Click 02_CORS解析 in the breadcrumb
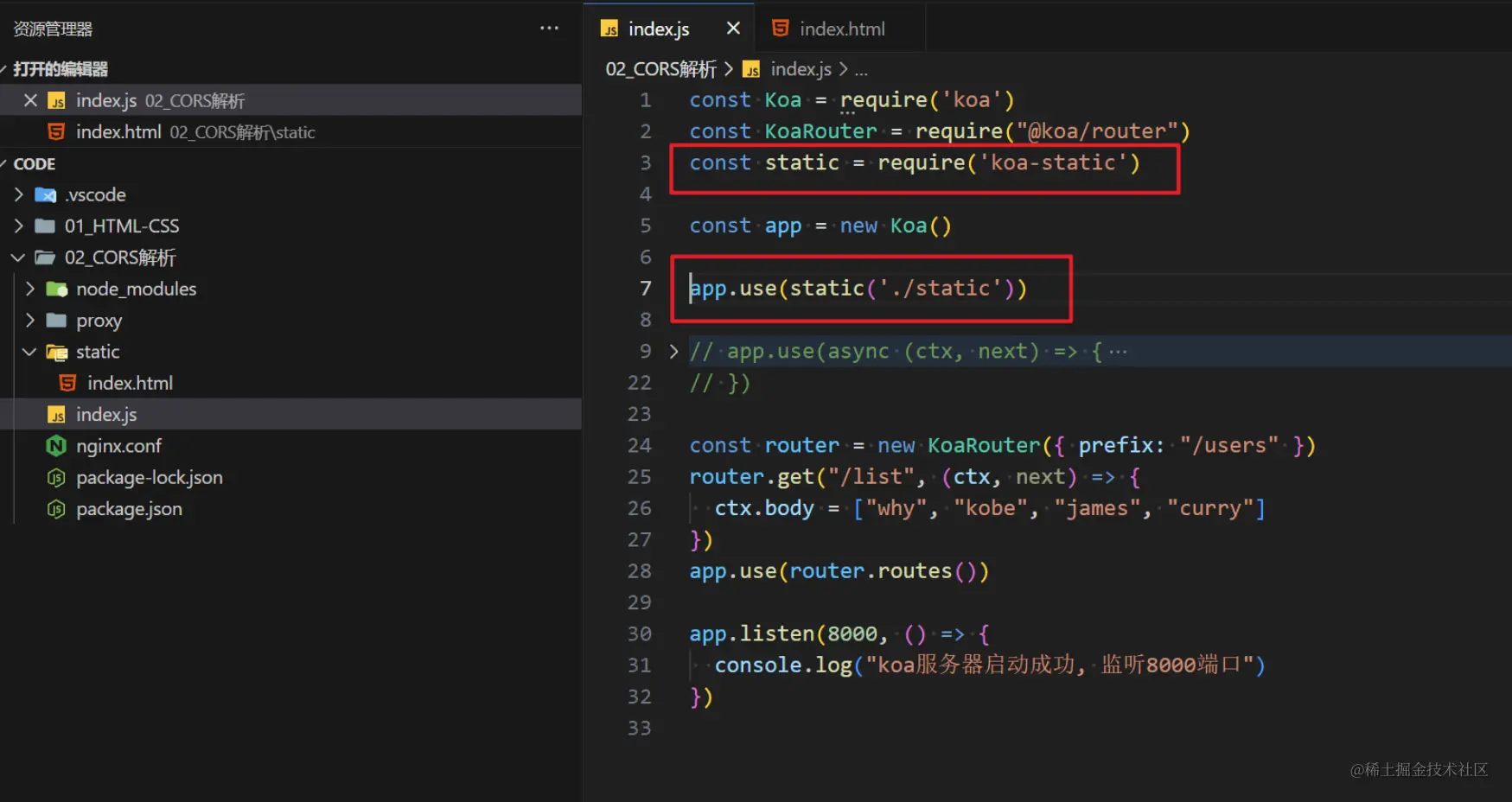Image resolution: width=1512 pixels, height=802 pixels. [x=661, y=69]
